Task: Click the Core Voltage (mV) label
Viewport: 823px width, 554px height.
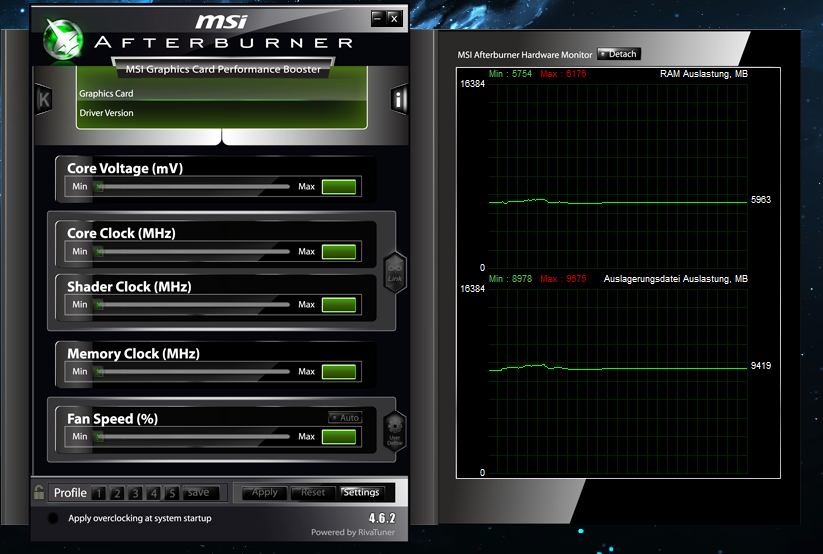Action: pos(125,169)
